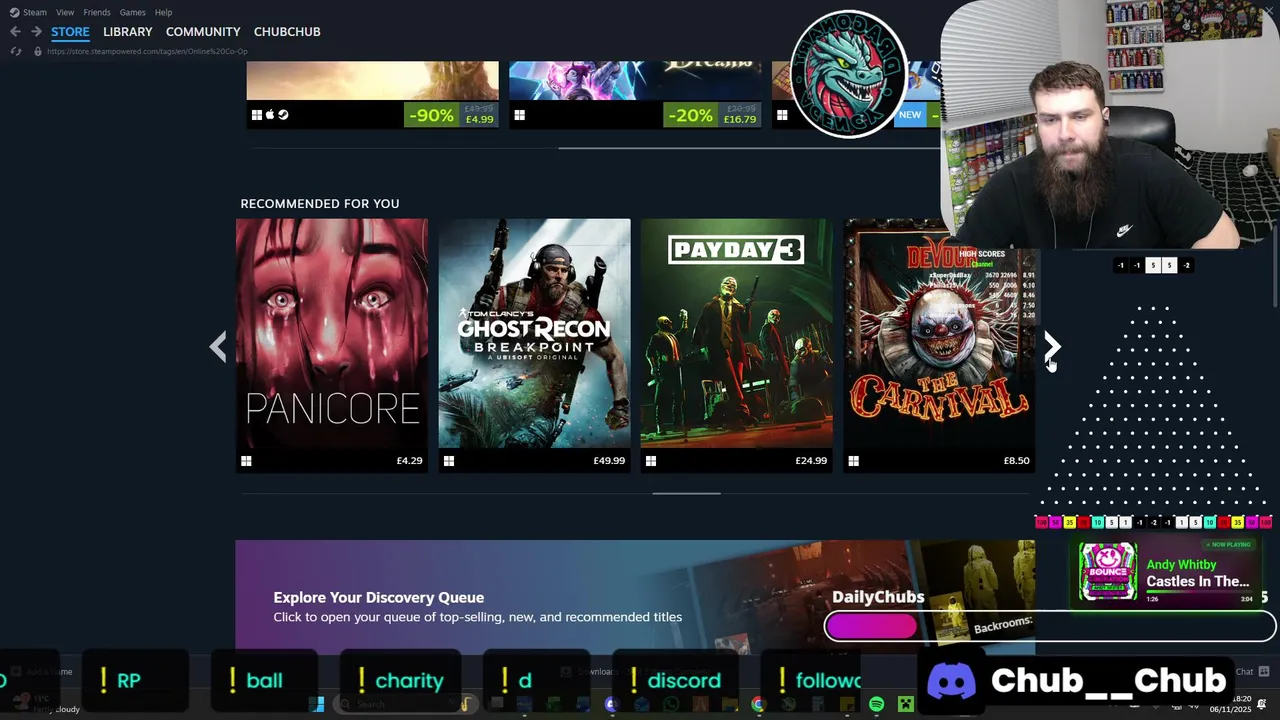Go back with the back arrow
Viewport: 1280px width, 720px height.
(15, 32)
